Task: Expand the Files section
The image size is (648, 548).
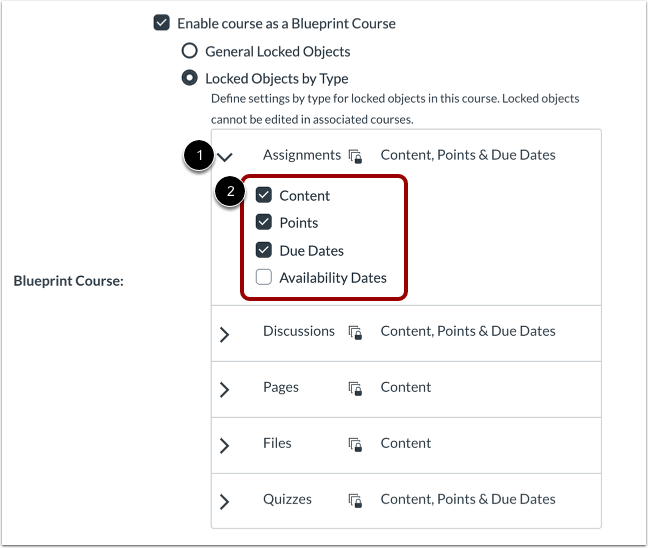Action: [x=224, y=446]
